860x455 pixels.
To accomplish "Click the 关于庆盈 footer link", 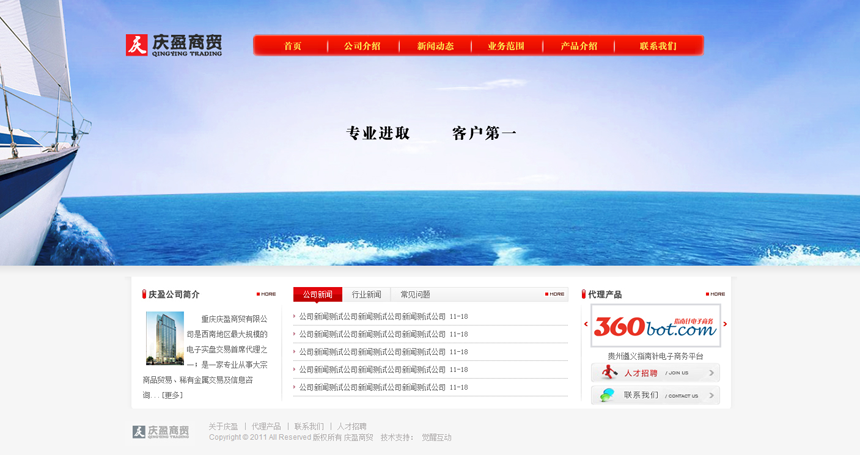I will [x=223, y=426].
